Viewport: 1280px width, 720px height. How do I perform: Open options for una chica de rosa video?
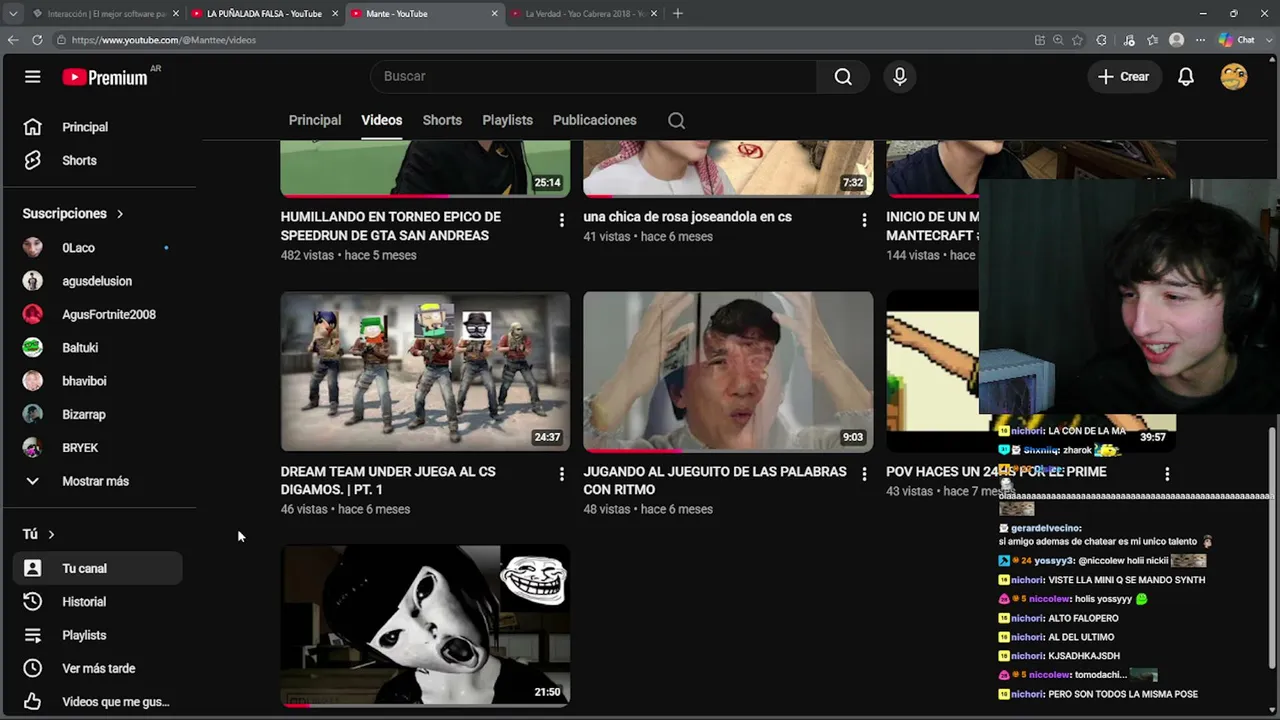[x=864, y=220]
